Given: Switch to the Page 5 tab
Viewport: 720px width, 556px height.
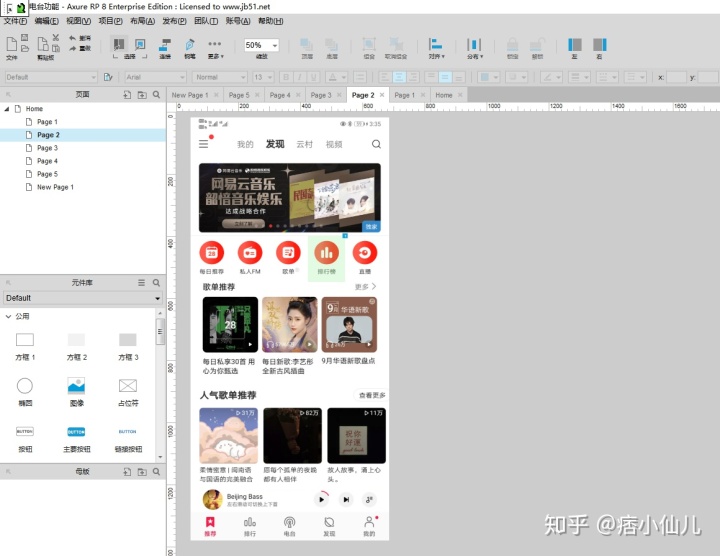Looking at the screenshot, I should click(239, 95).
